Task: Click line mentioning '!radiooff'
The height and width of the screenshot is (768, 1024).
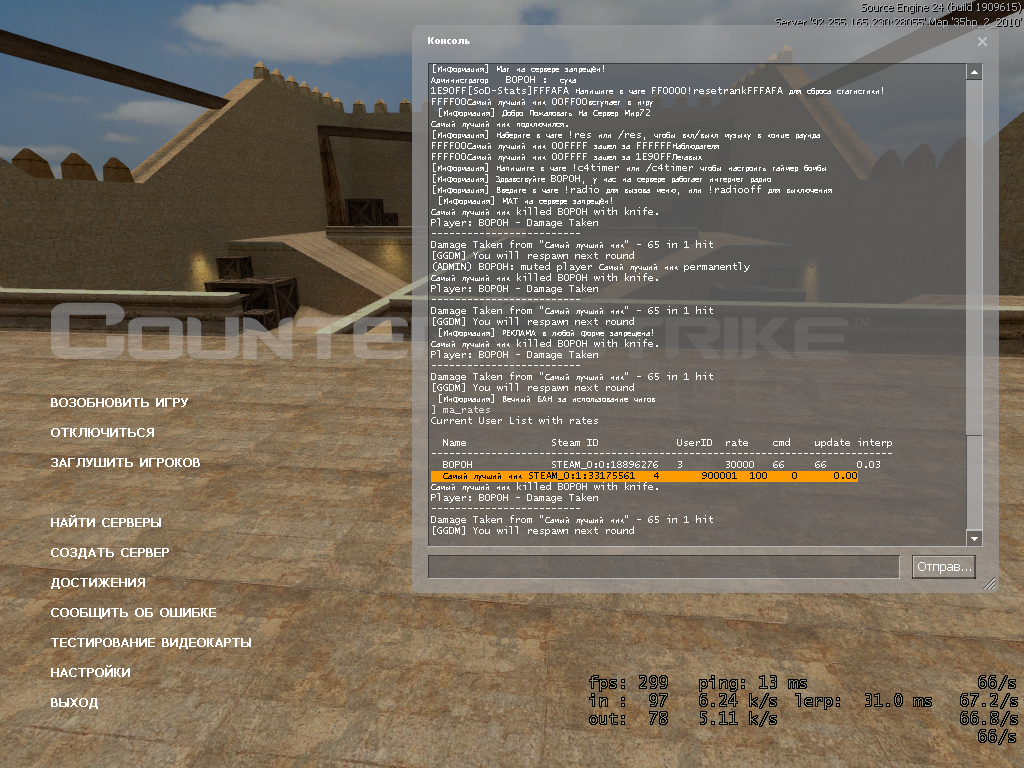Action: 632,191
